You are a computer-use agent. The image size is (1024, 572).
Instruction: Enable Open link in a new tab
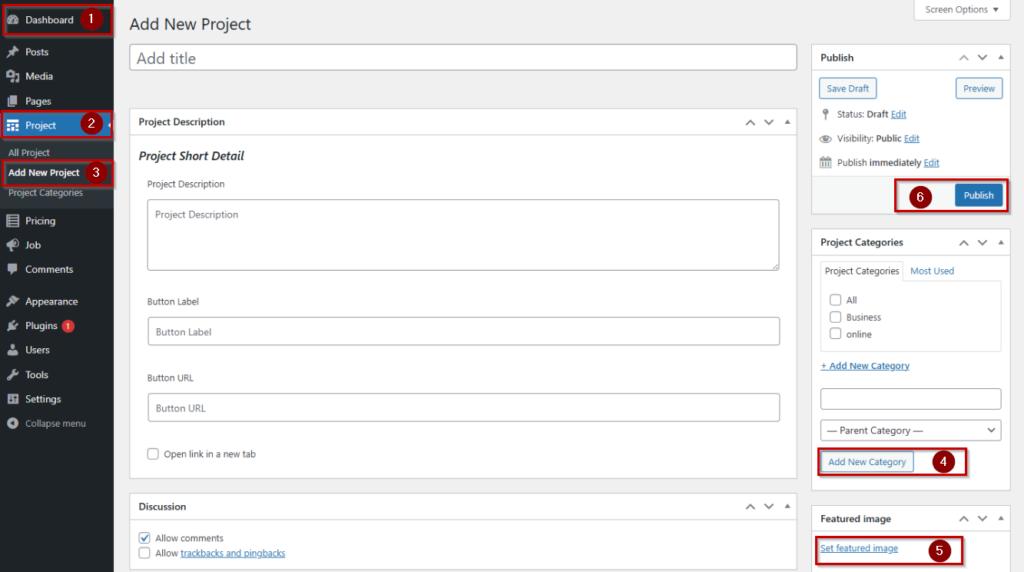153,454
